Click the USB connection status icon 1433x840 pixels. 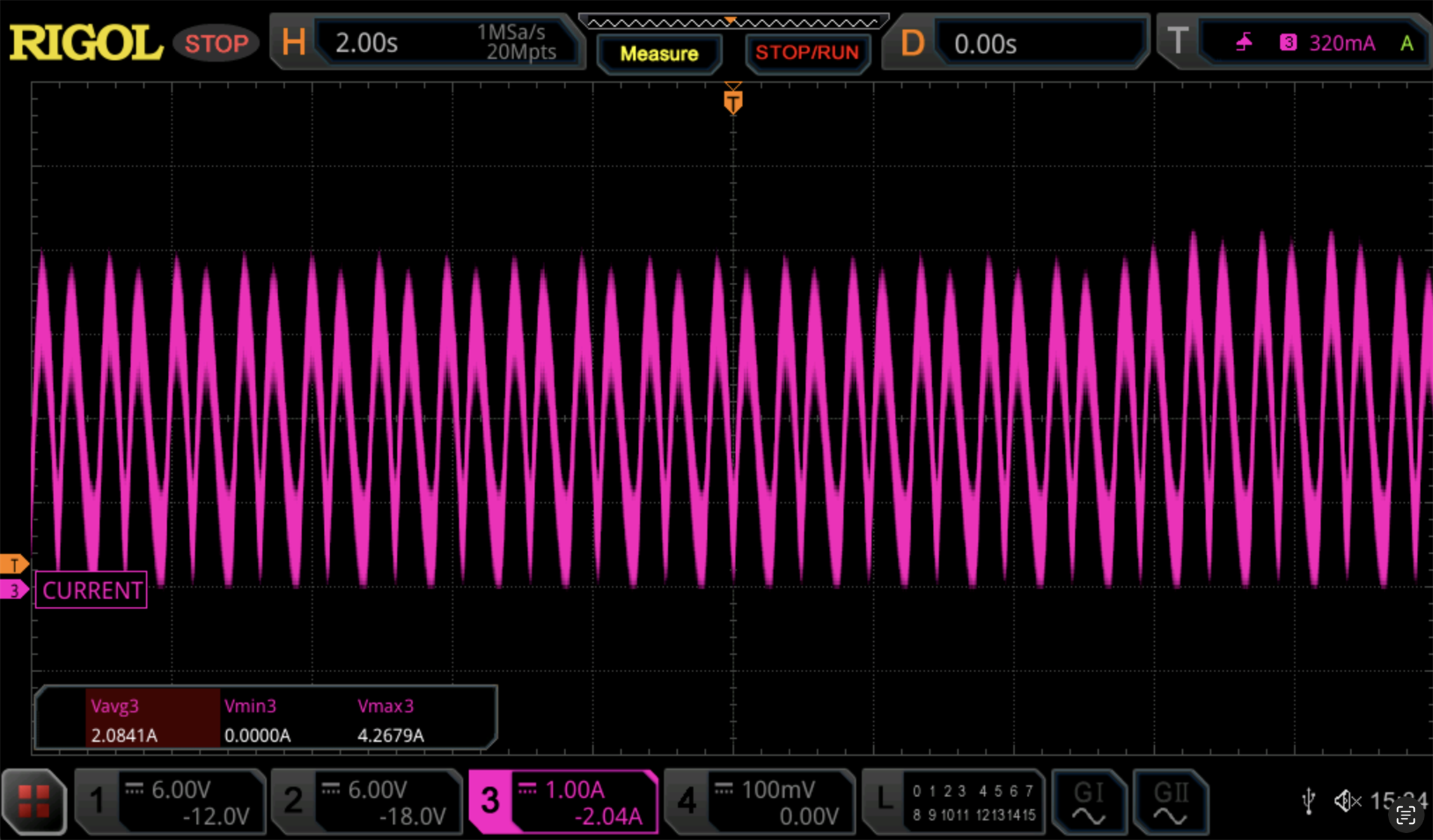(1308, 801)
